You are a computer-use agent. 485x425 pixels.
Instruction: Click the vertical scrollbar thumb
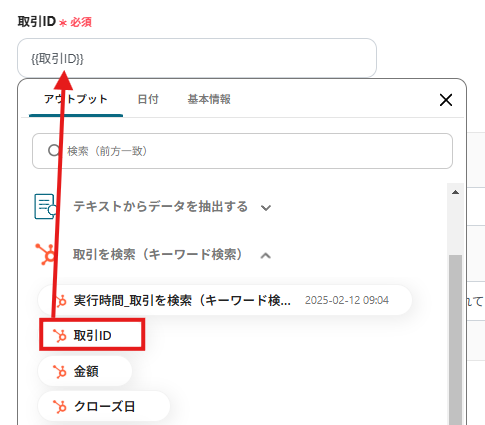click(x=455, y=340)
